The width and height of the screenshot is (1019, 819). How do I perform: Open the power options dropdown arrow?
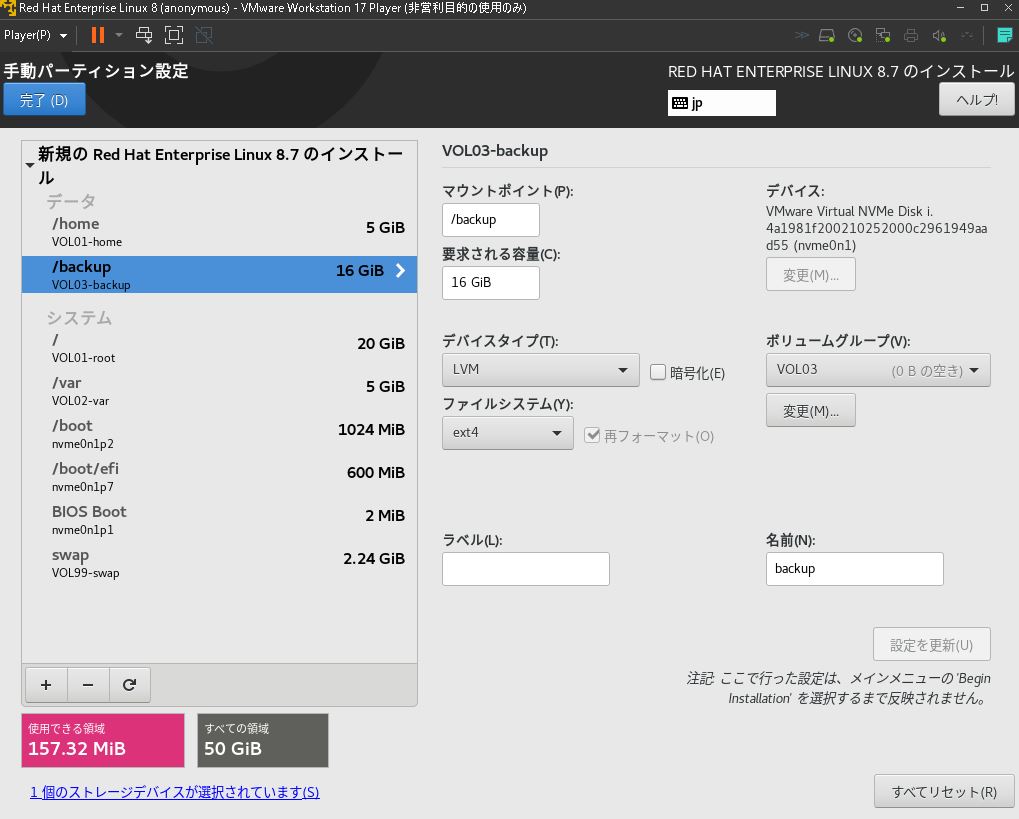click(119, 35)
